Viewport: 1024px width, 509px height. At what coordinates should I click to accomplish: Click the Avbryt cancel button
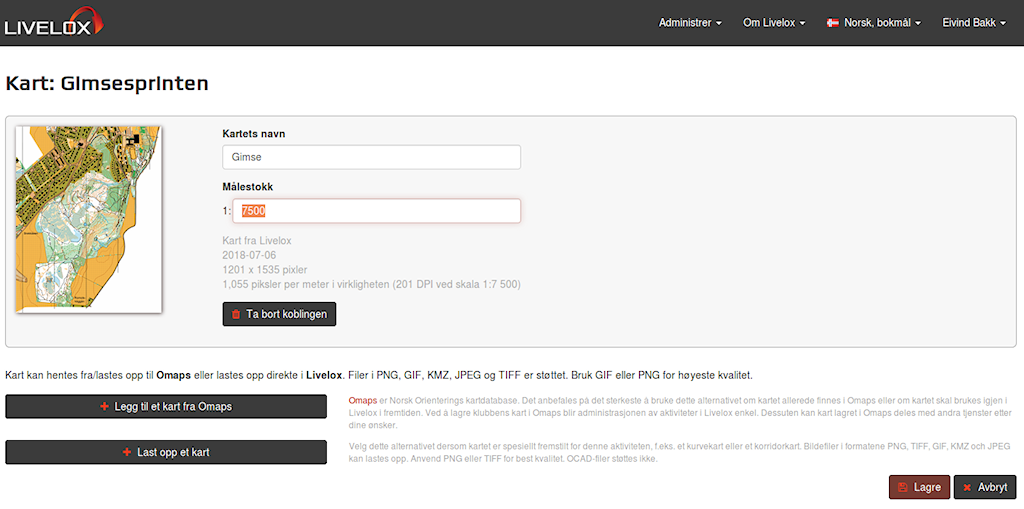click(985, 487)
